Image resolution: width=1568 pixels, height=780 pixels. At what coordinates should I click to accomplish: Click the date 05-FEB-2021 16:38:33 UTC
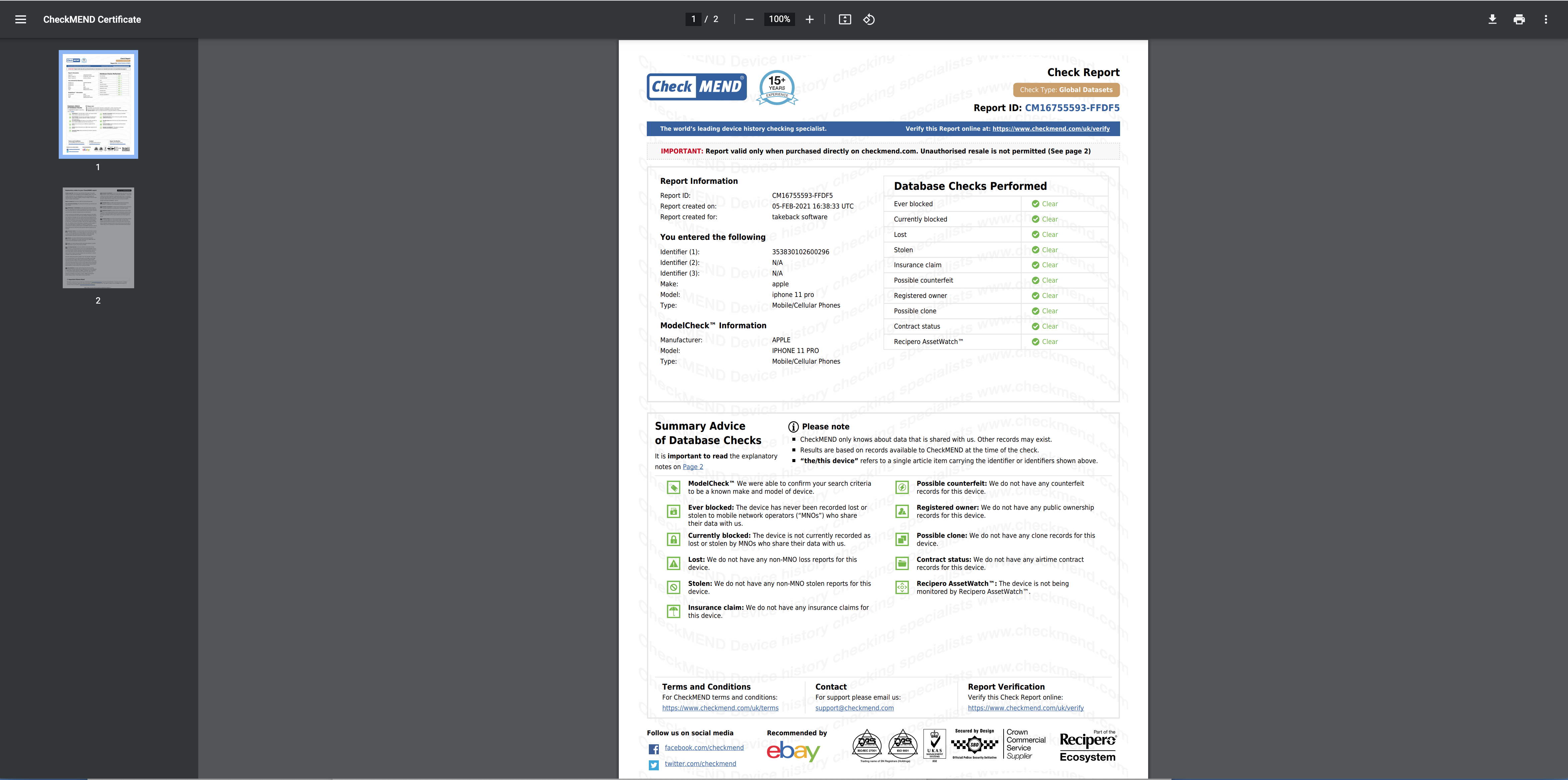pyautogui.click(x=813, y=206)
